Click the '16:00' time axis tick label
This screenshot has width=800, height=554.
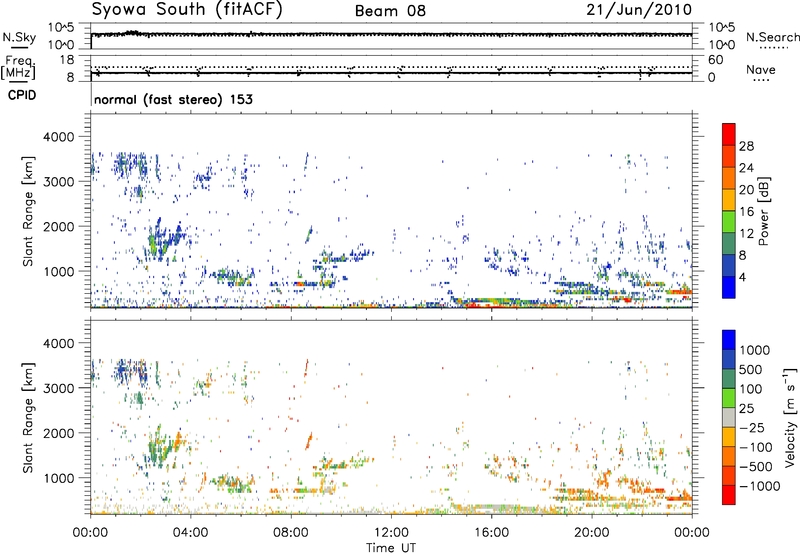pyautogui.click(x=491, y=533)
